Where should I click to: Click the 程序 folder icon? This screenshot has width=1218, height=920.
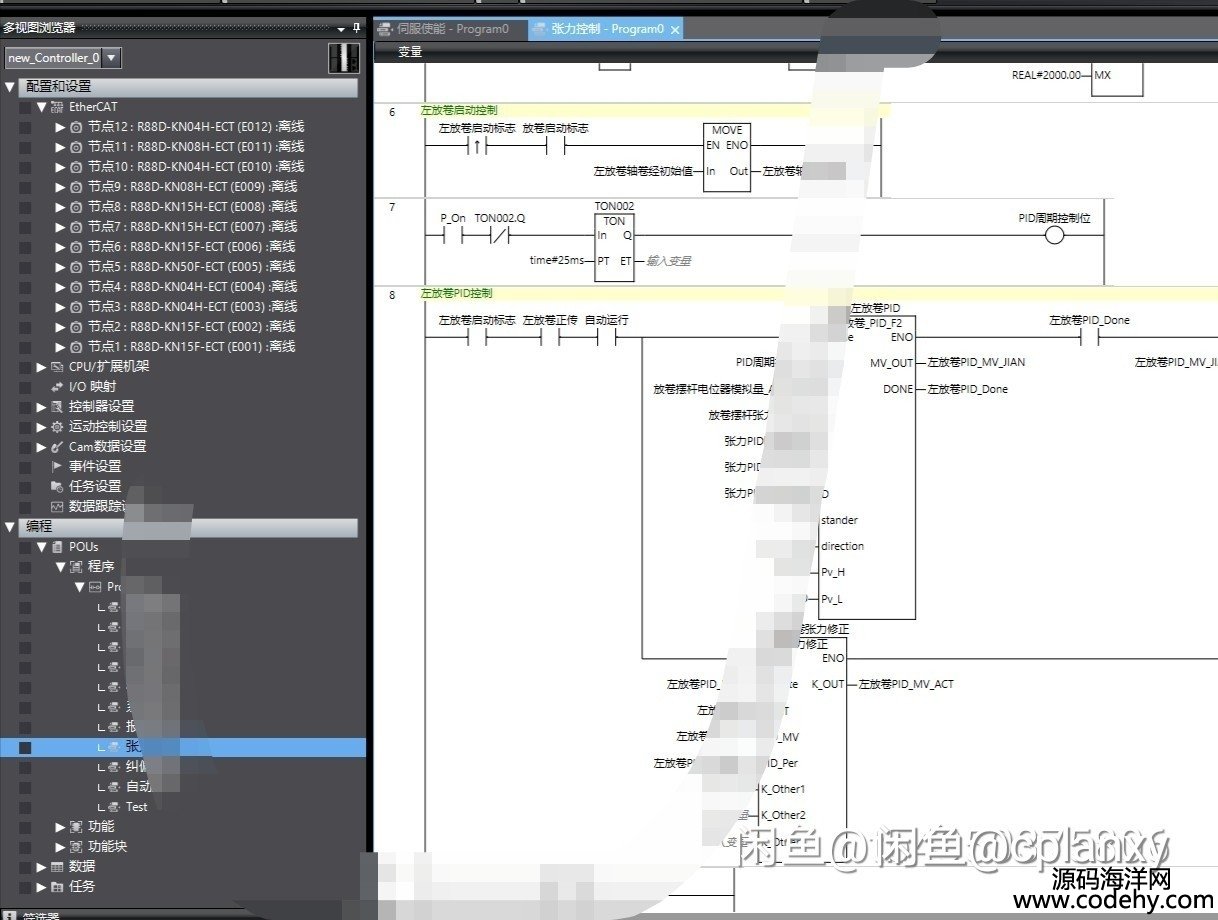pos(76,567)
